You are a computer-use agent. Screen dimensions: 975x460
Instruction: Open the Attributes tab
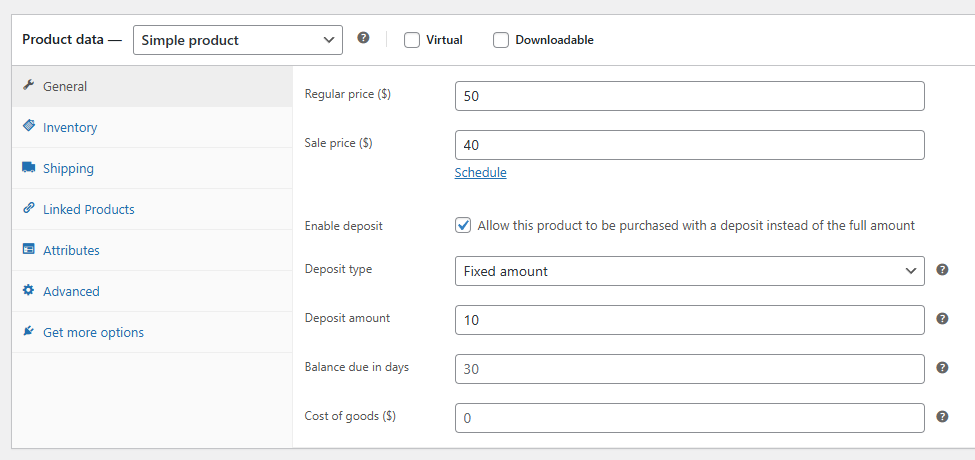coord(152,251)
